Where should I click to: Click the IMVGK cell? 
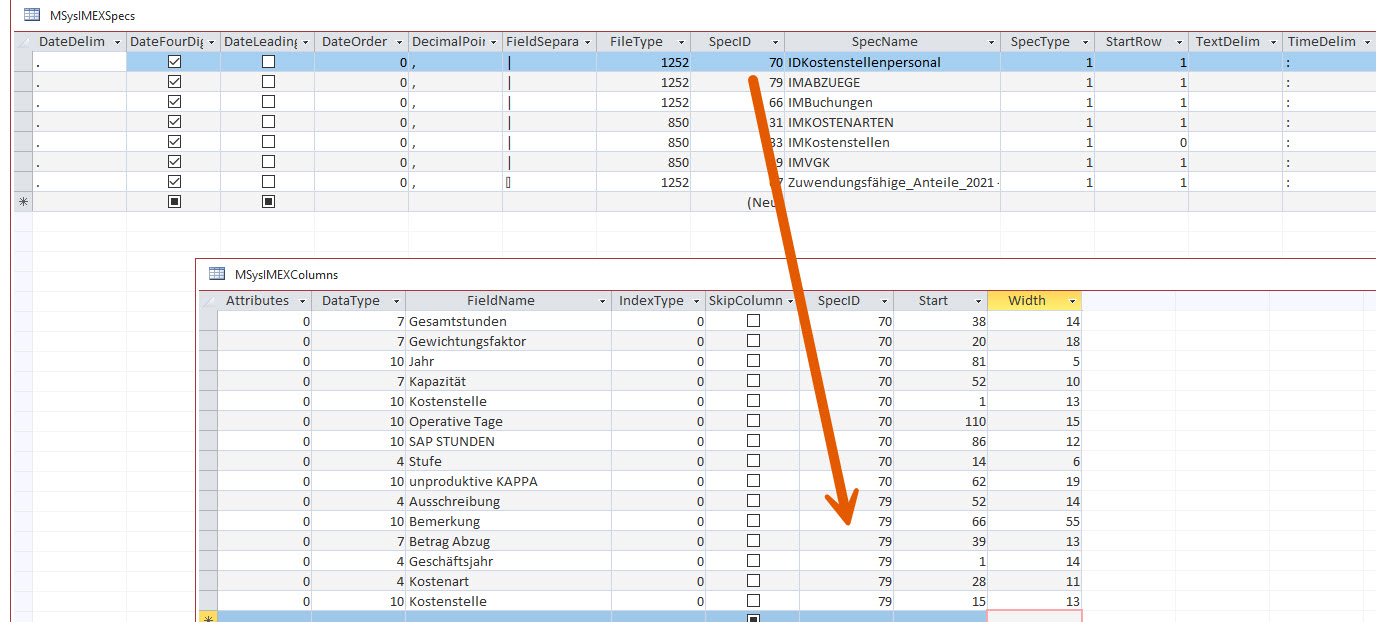[x=892, y=162]
